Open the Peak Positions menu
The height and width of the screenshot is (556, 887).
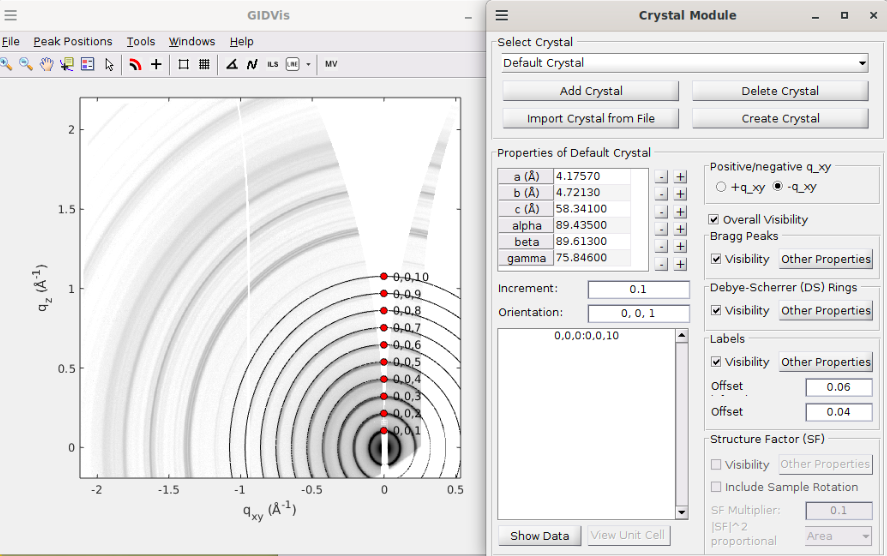click(x=72, y=41)
